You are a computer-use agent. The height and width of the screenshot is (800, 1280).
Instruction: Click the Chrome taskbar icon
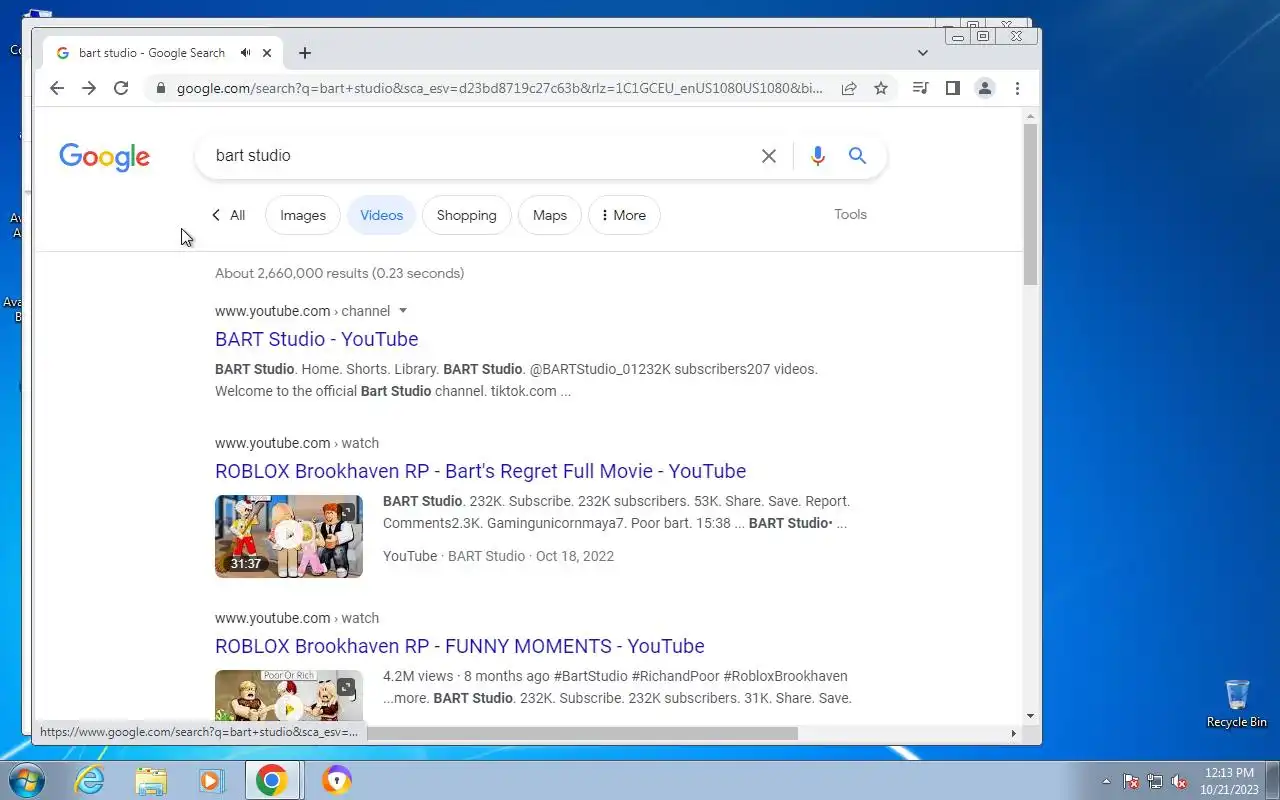point(271,780)
